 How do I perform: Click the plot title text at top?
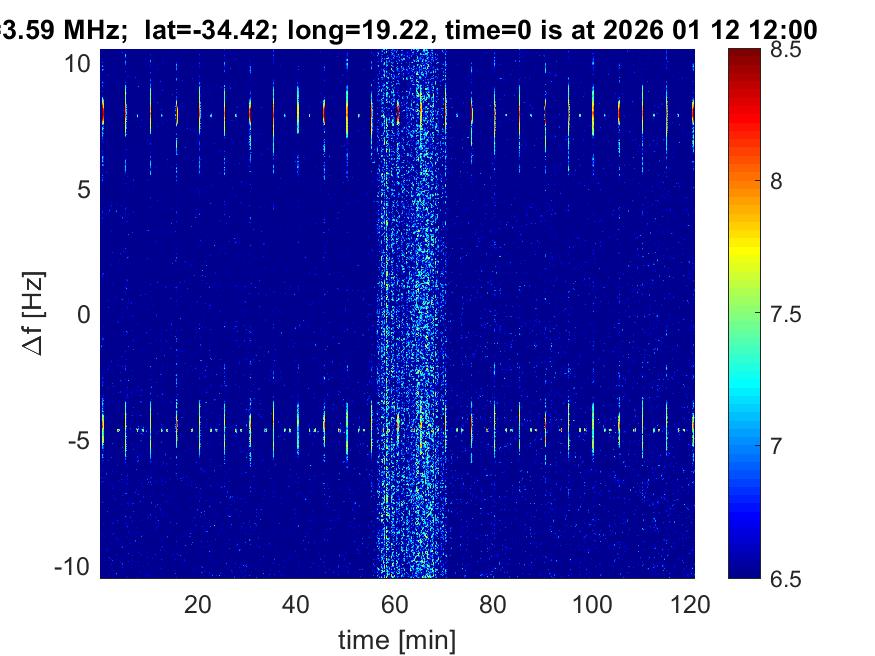coord(408,31)
